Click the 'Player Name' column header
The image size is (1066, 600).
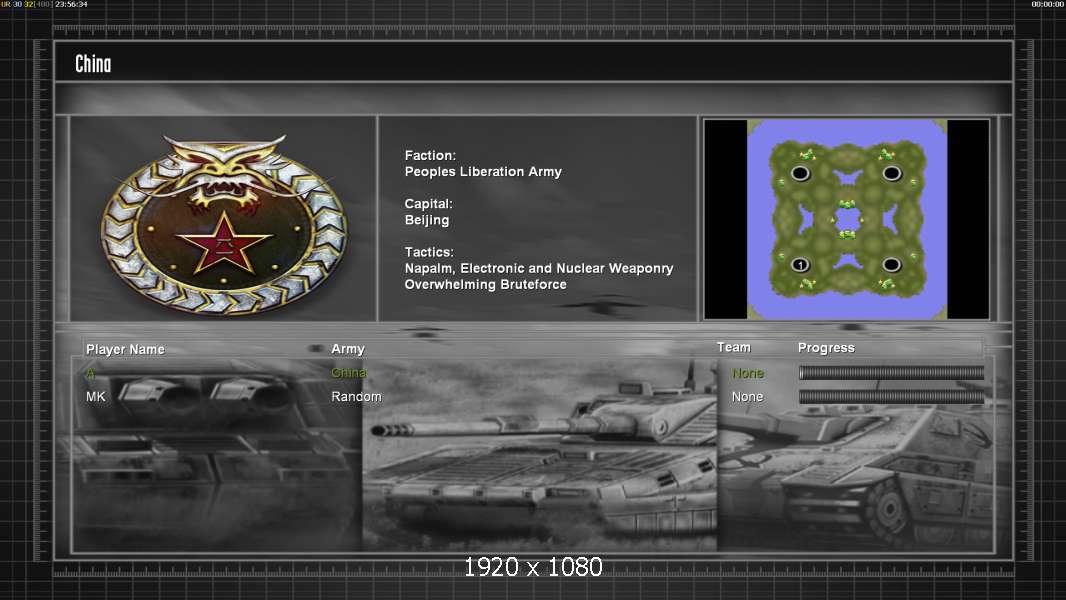pos(125,349)
